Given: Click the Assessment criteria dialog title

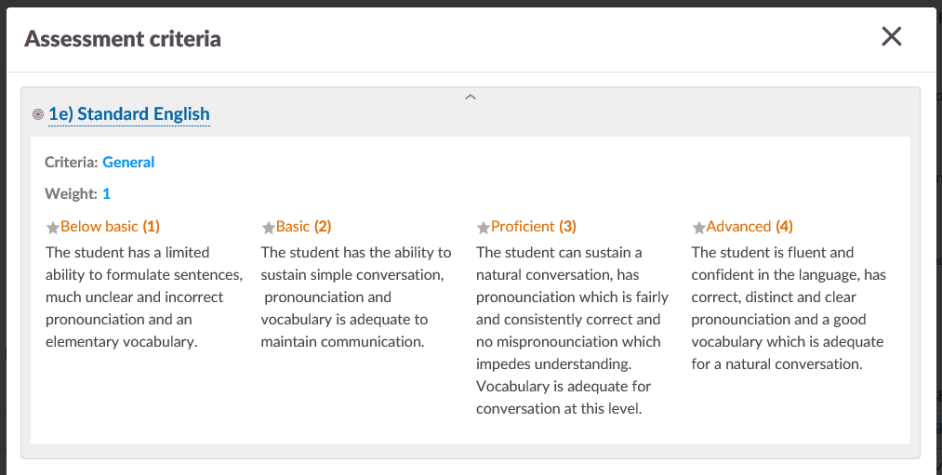Looking at the screenshot, I should (122, 39).
